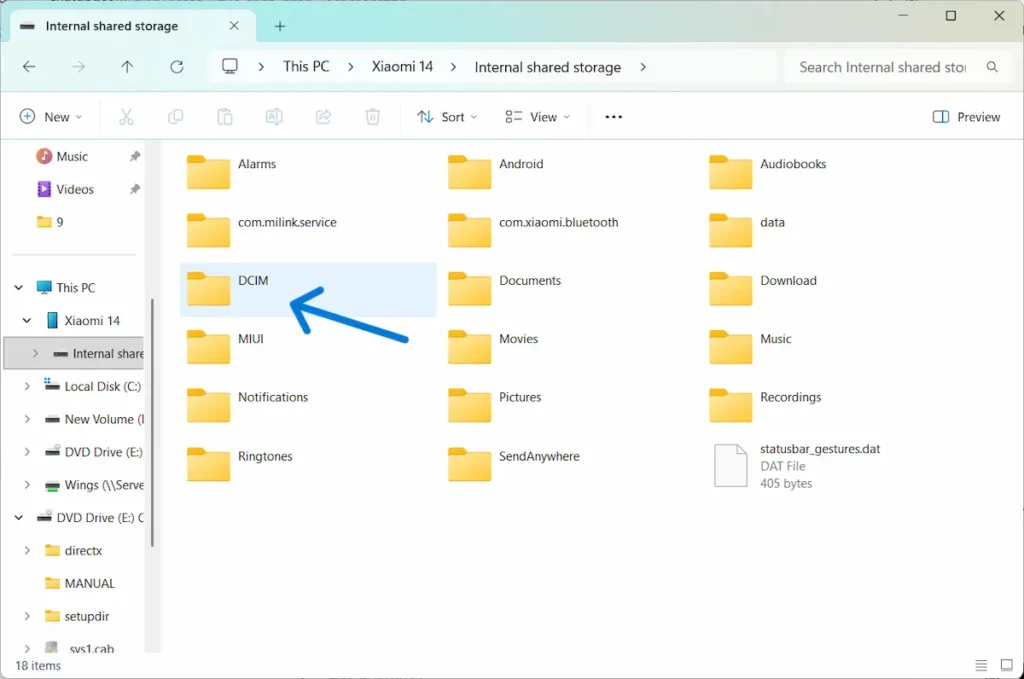Click the search magnifier icon
The width and height of the screenshot is (1024, 679).
coord(992,67)
